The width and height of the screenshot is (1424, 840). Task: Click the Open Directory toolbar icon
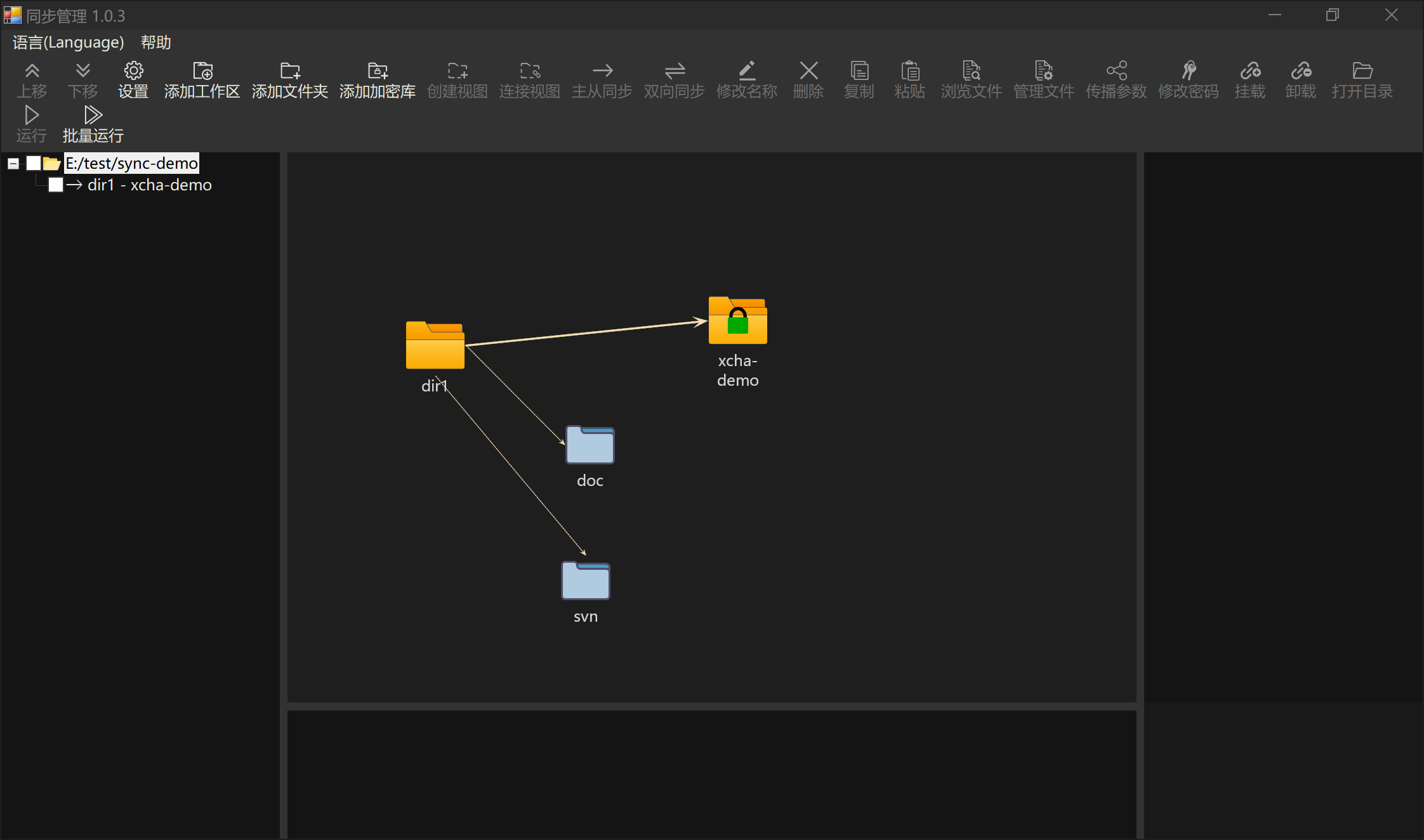click(x=1362, y=71)
